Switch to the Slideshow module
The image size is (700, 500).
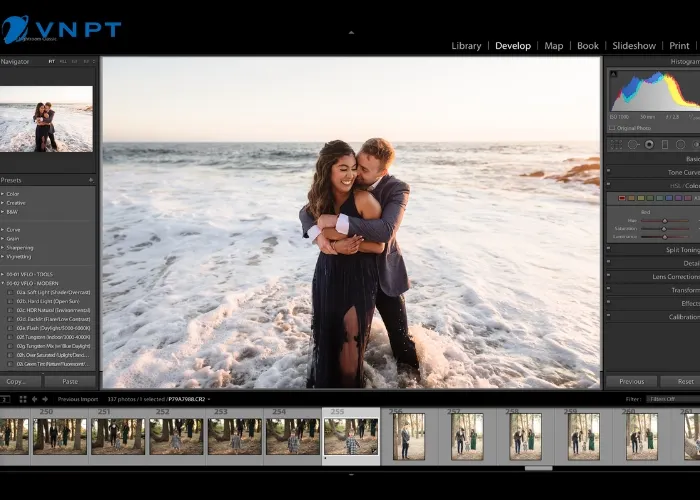click(x=634, y=46)
